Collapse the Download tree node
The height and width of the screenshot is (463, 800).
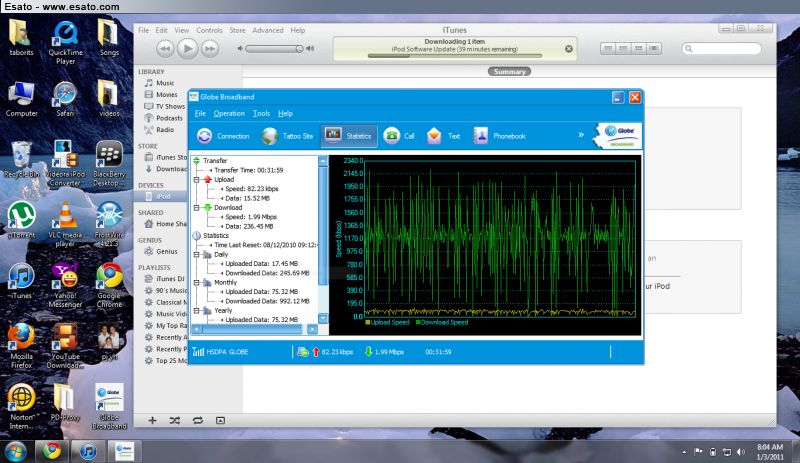pos(196,207)
